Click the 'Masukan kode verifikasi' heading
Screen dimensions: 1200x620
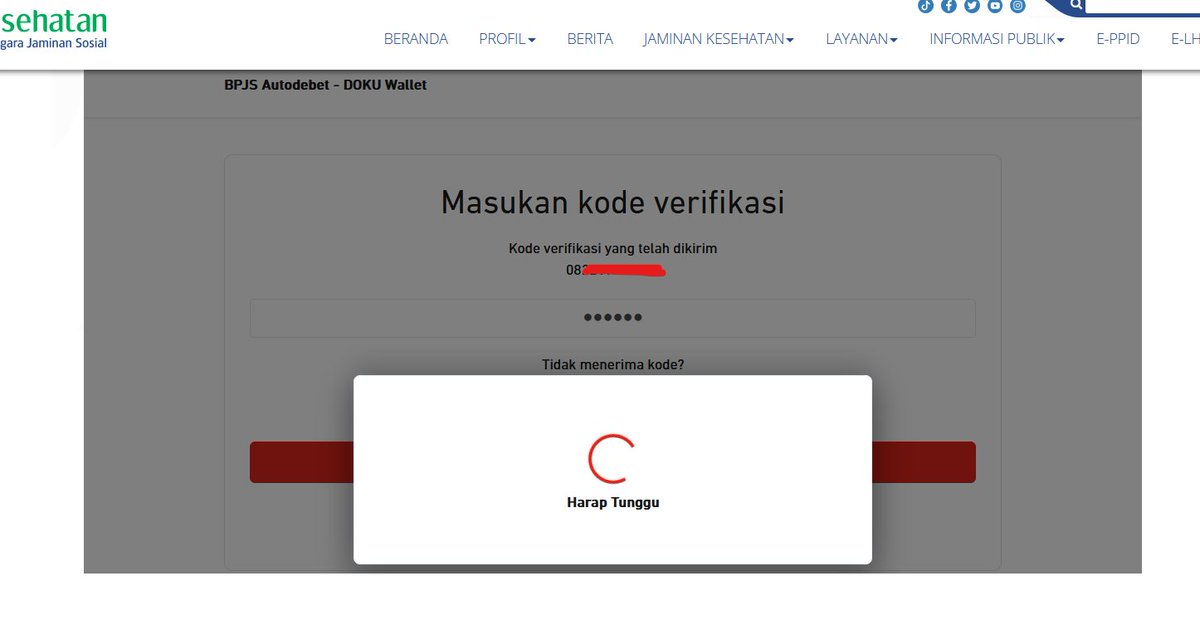pyautogui.click(x=612, y=202)
